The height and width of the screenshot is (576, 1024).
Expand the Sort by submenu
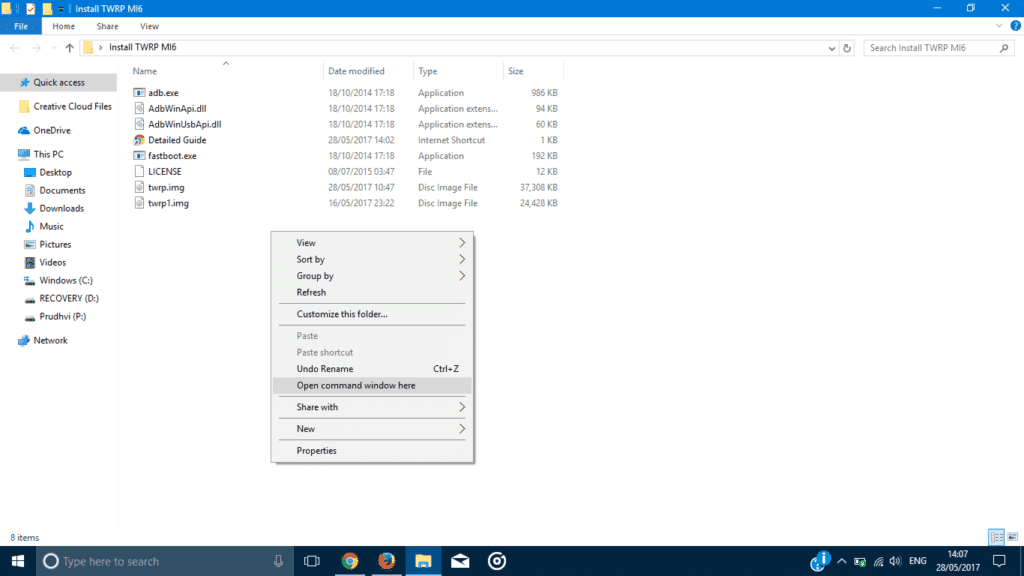(372, 259)
